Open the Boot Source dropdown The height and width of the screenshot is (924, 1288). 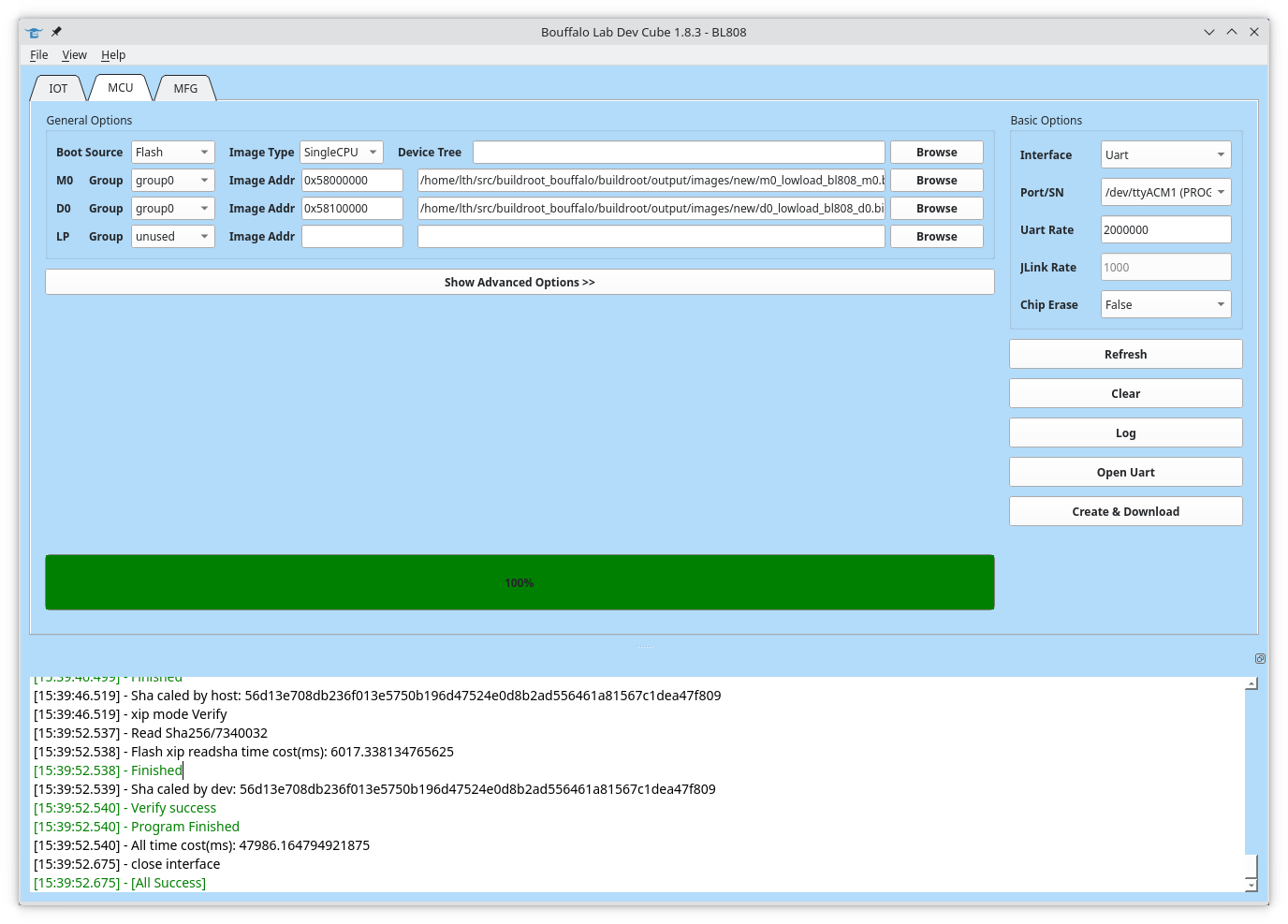click(173, 153)
